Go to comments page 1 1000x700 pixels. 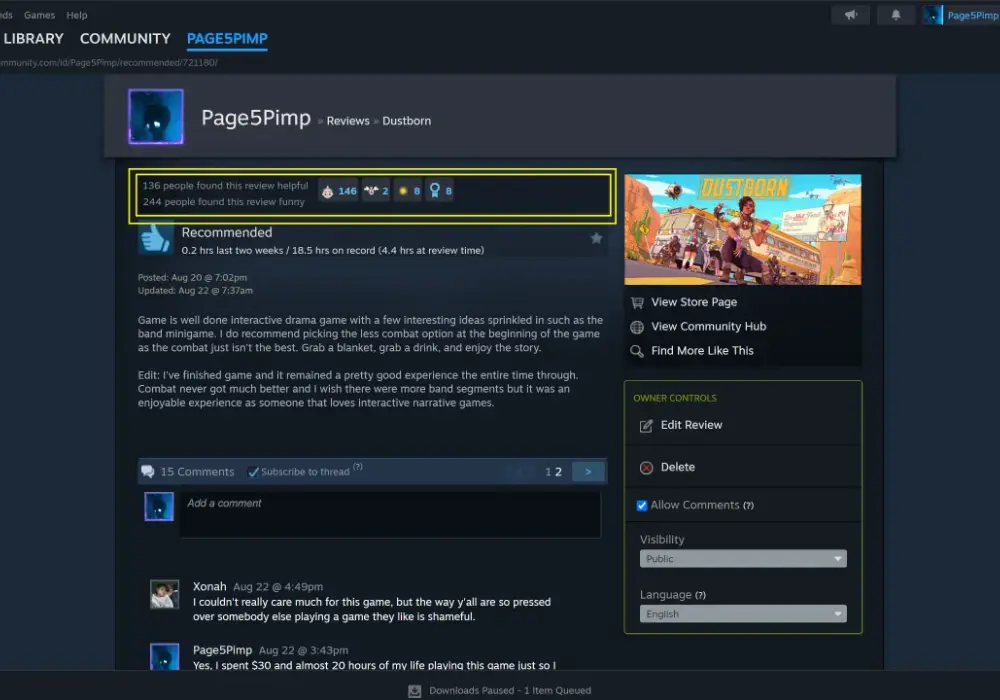tap(548, 472)
